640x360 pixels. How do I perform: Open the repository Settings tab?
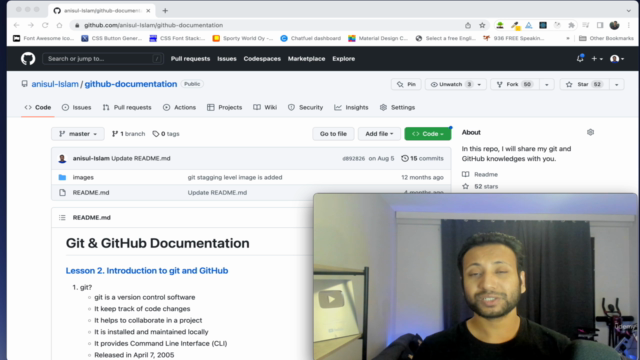point(397,107)
